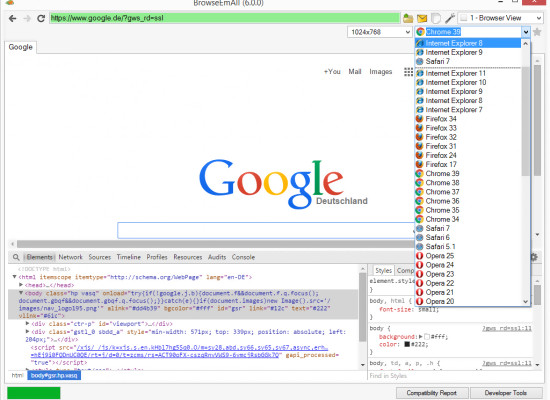Choose Chrome 35 in the list
Viewport: 550px width, 400px height.
[468, 210]
